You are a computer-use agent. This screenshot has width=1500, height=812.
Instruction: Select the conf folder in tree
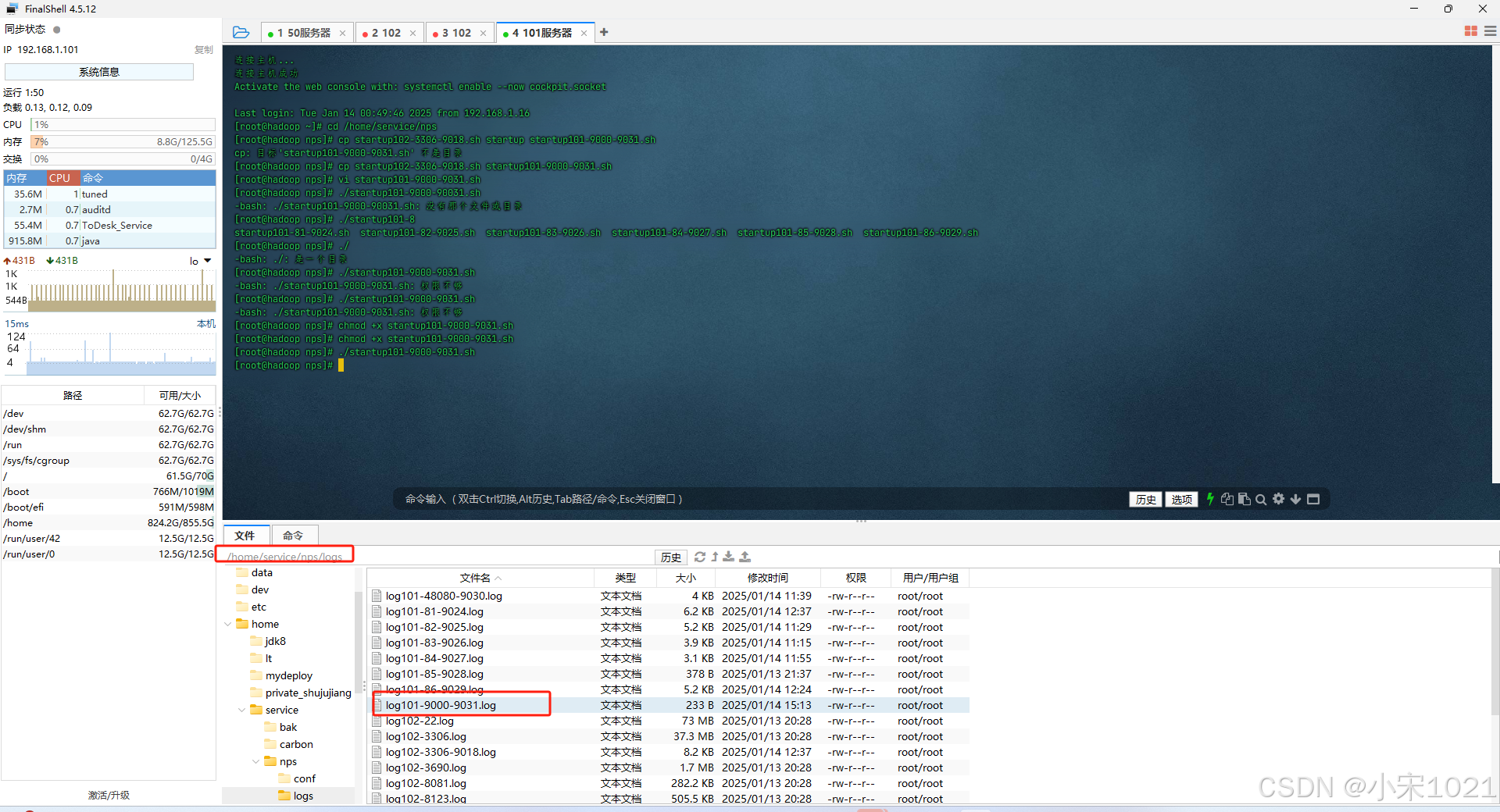pos(298,778)
